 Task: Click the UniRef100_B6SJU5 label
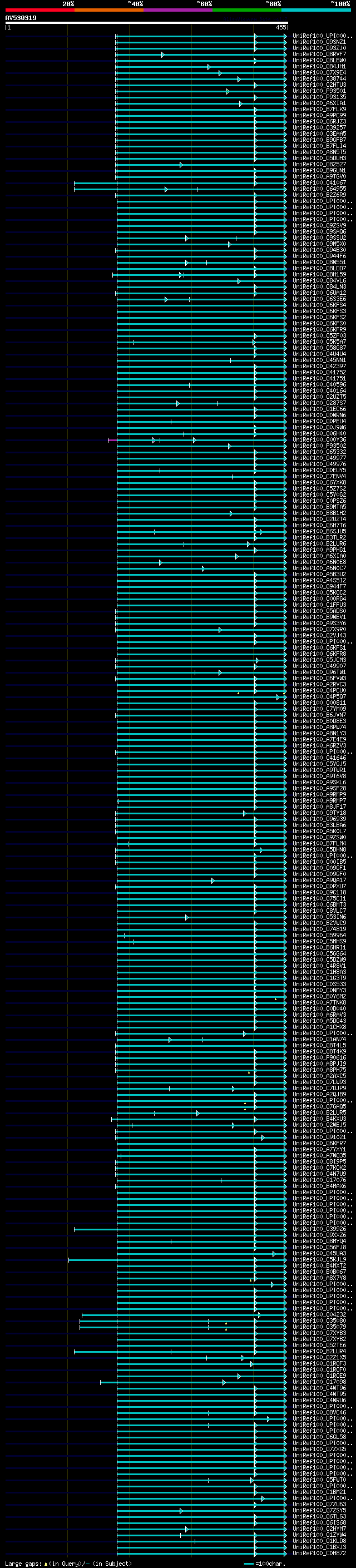319,531
